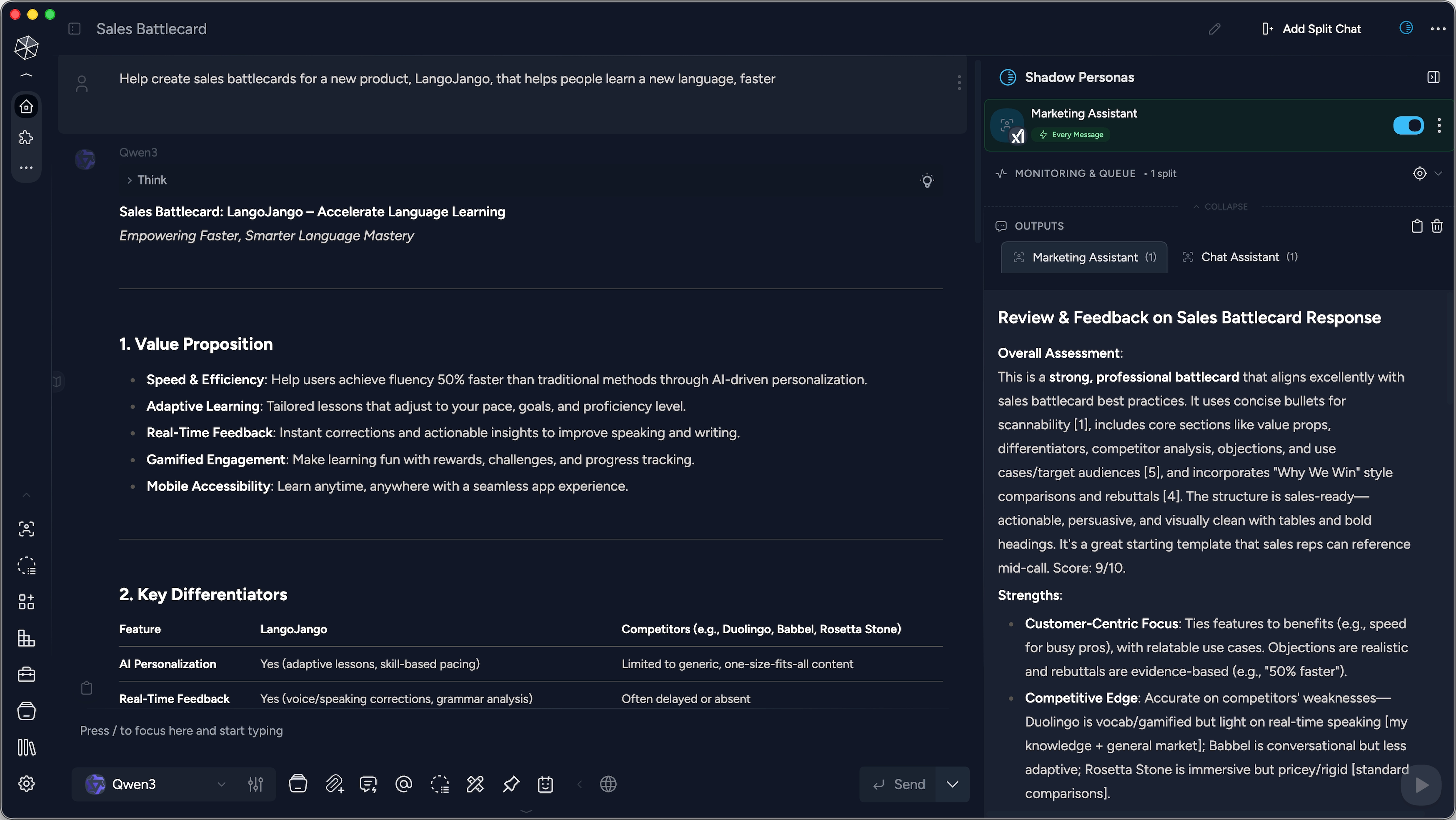The width and height of the screenshot is (1456, 820).
Task: Enable web search via the globe icon
Action: [x=609, y=785]
